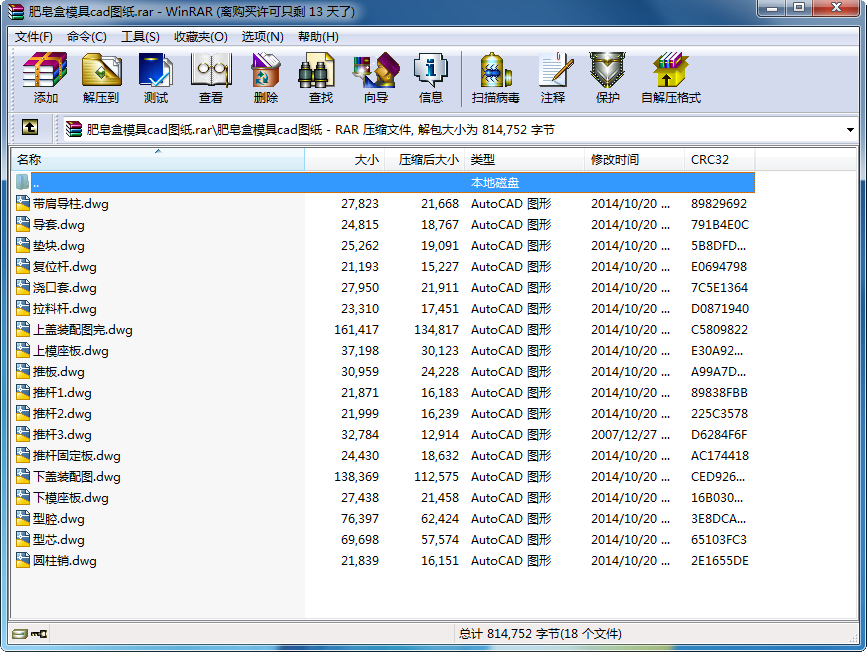Click the 解压到 (Extract to) toolbar icon
This screenshot has width=867, height=652.
pos(101,77)
